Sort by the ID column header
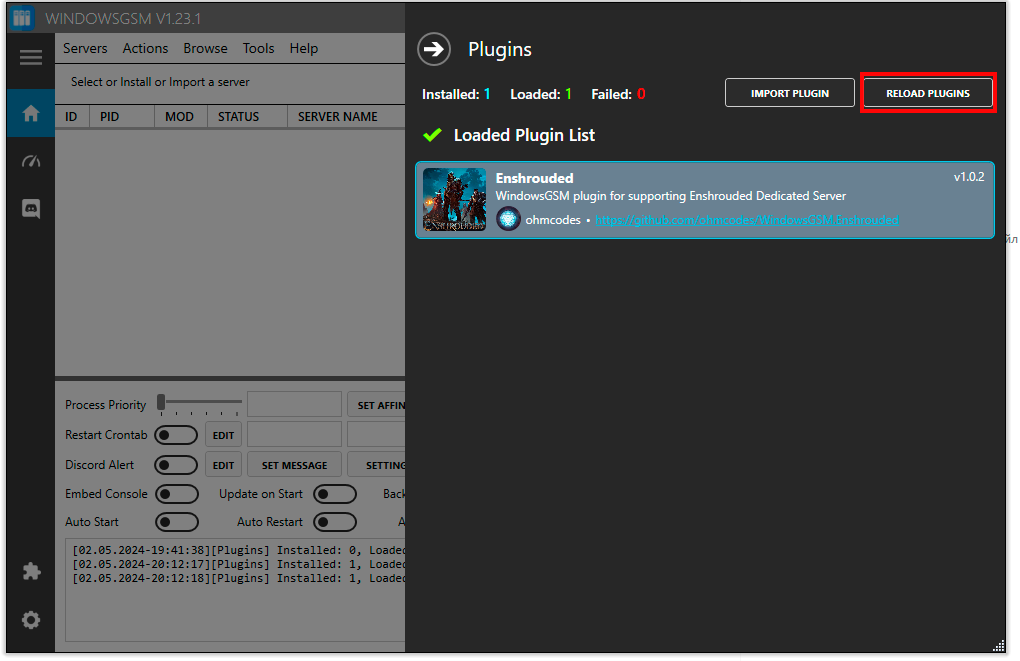This screenshot has width=1020, height=661. pos(72,116)
